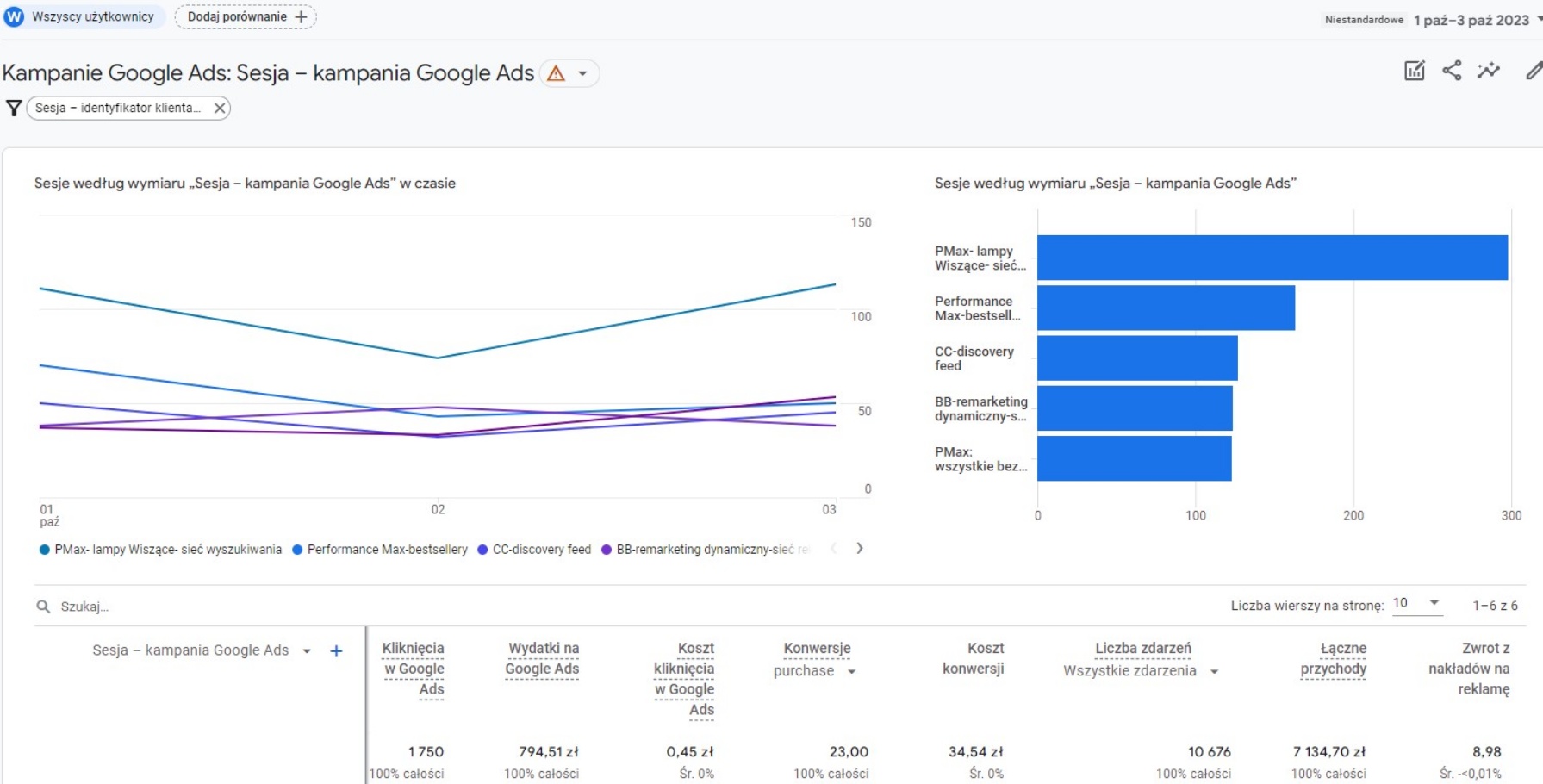This screenshot has height=784, width=1543.
Task: Click the filter funnel icon
Action: tap(14, 108)
